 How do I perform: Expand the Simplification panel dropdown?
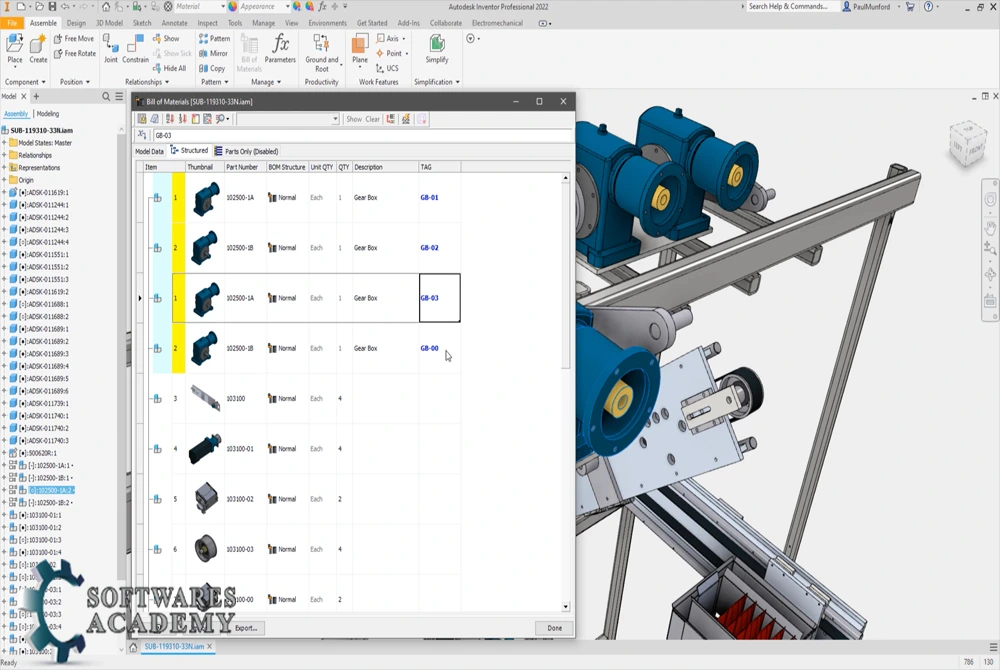(x=437, y=82)
